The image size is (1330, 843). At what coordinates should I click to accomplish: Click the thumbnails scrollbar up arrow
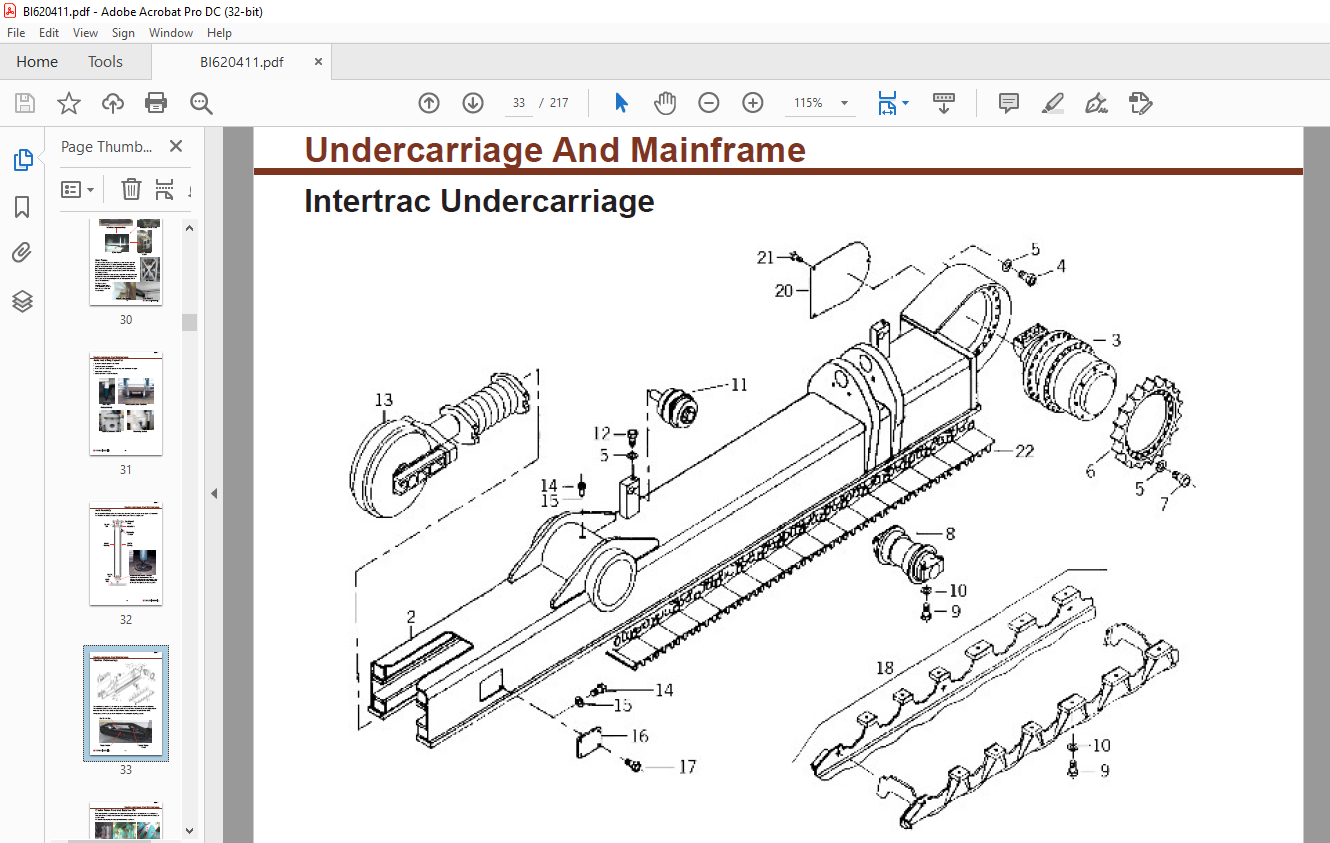(x=189, y=227)
